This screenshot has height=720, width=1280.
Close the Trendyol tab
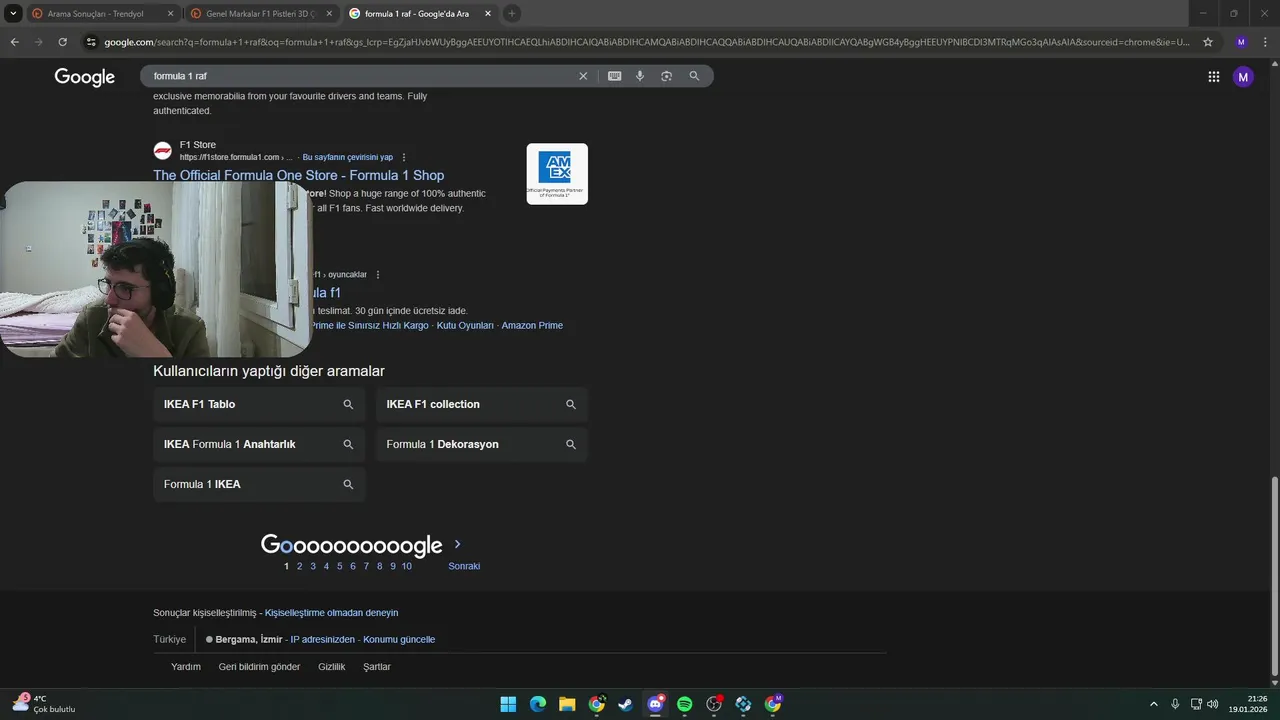[x=170, y=13]
